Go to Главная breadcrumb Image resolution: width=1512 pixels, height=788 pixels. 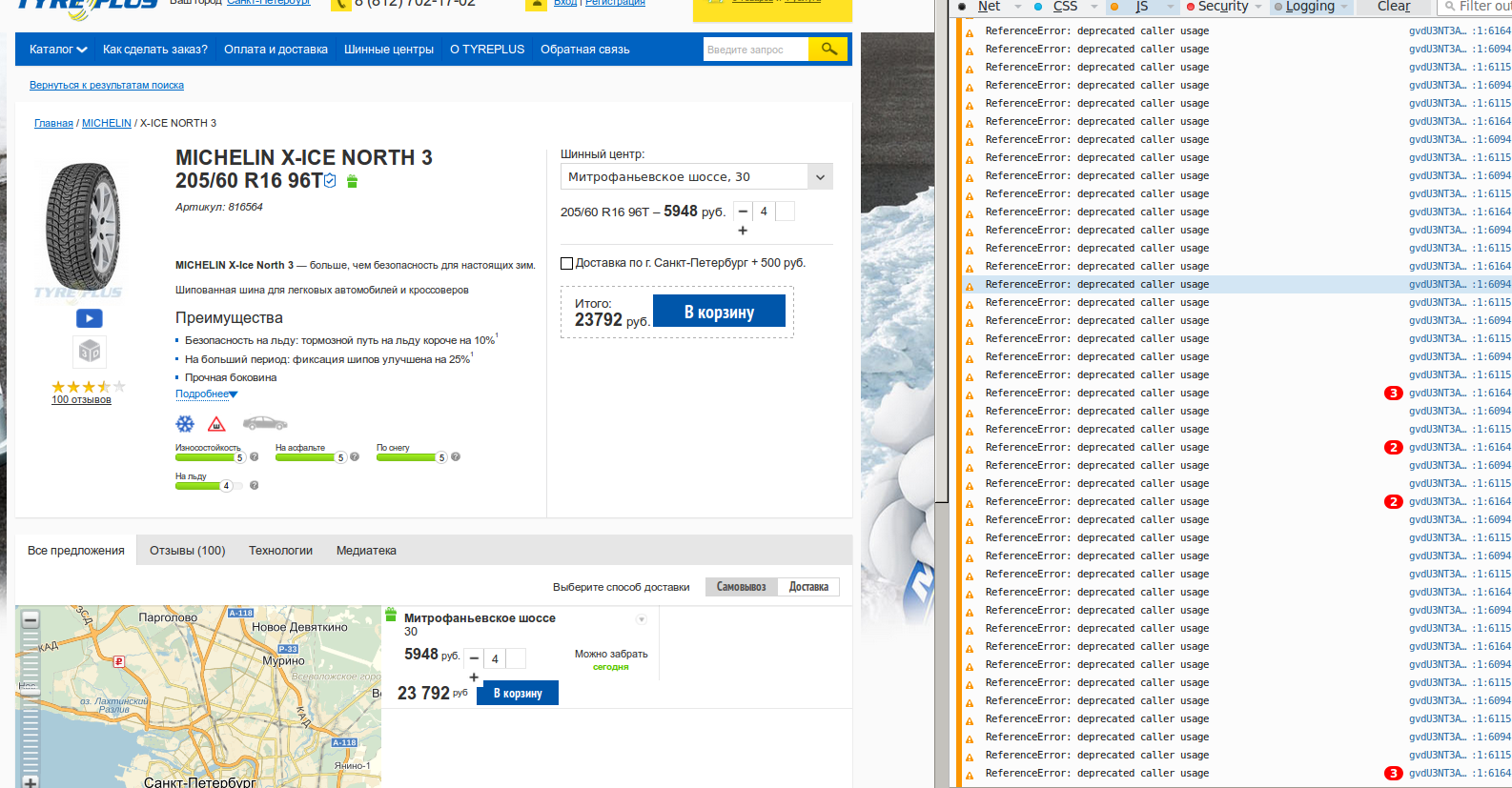tap(53, 123)
